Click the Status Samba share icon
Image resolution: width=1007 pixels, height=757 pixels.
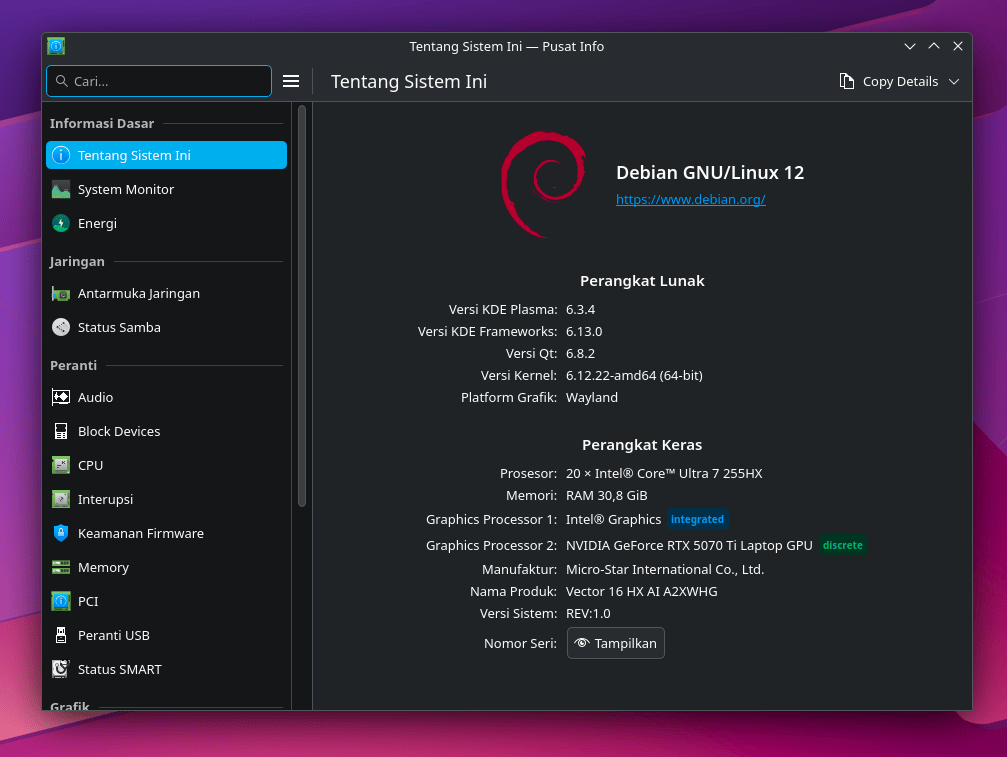(x=60, y=327)
